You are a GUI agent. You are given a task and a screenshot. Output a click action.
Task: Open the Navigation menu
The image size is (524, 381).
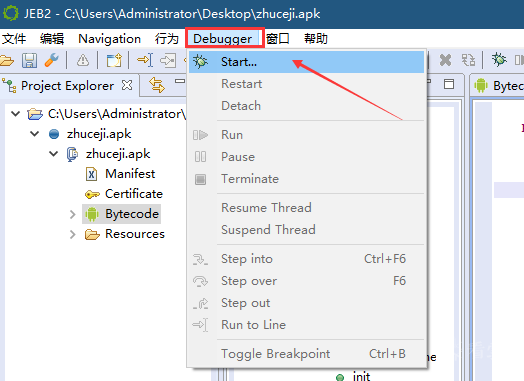point(109,39)
